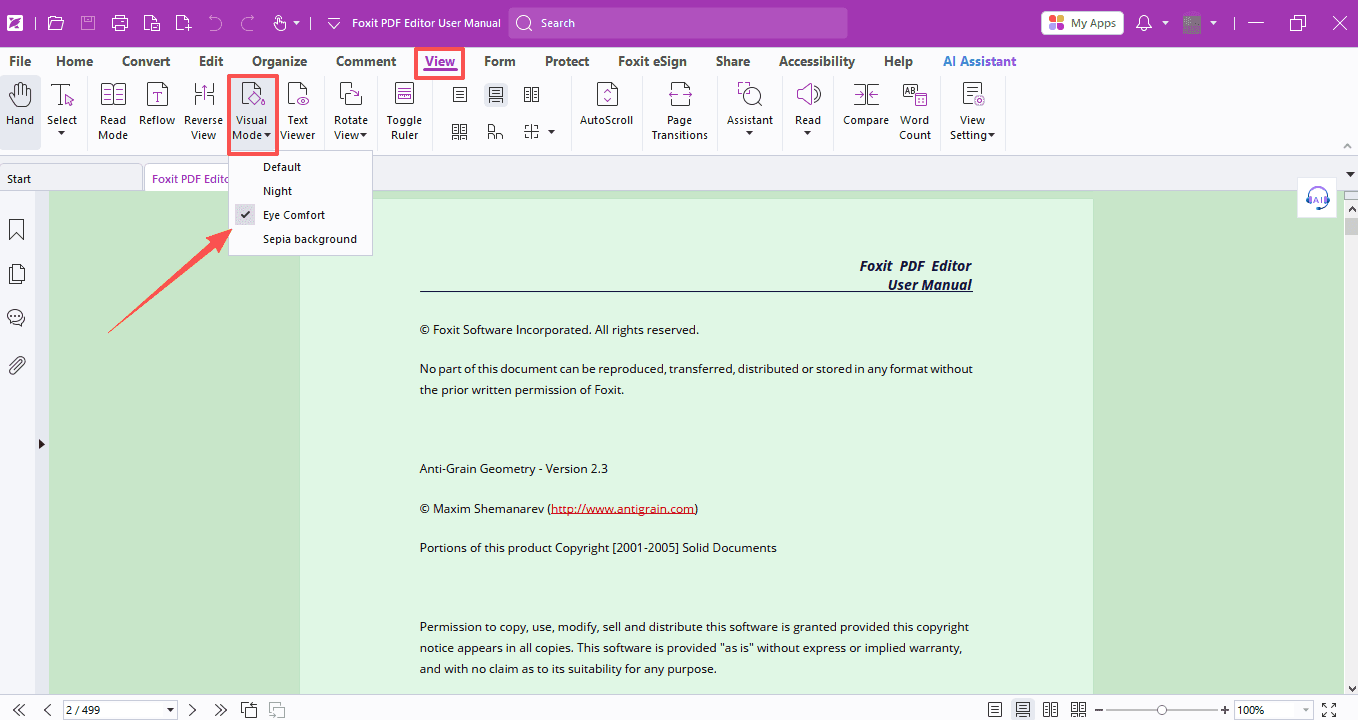Click the Compare documents tool
The image size is (1358, 720).
click(x=866, y=104)
